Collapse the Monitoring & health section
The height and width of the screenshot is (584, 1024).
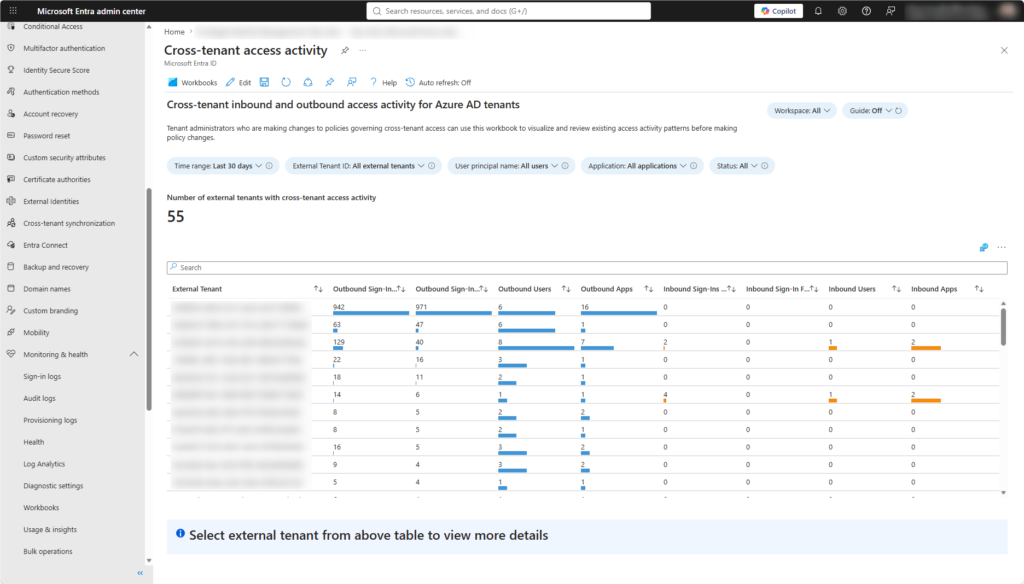(134, 355)
